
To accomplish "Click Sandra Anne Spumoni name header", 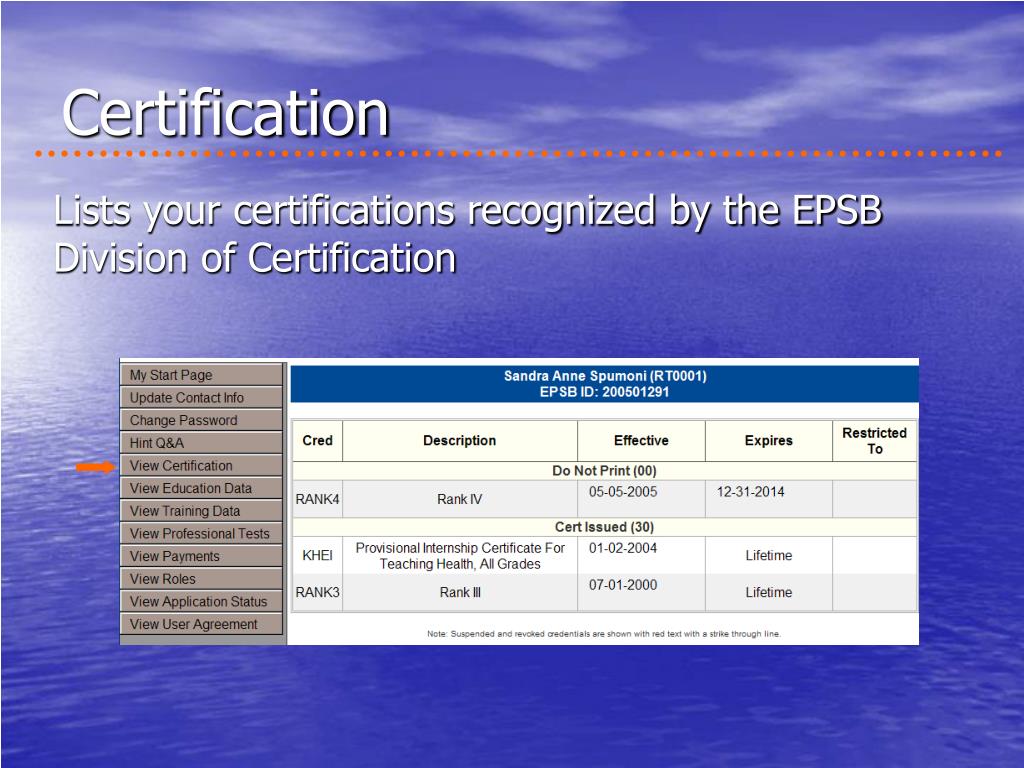I will click(x=605, y=376).
